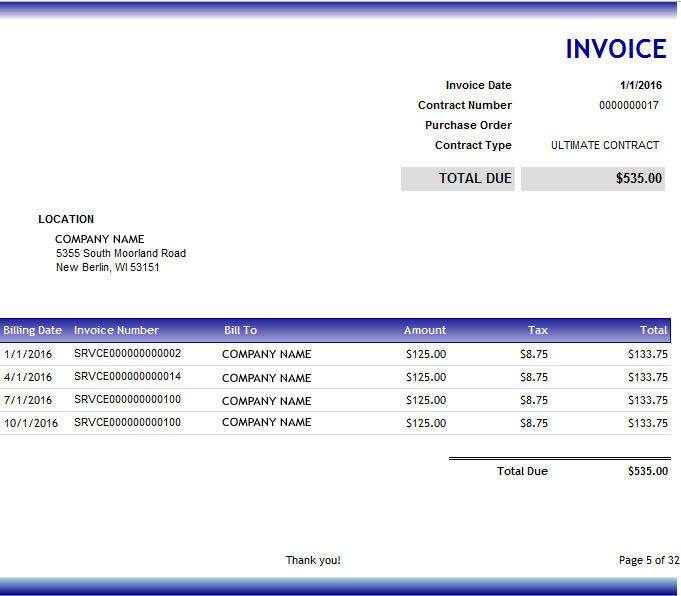Click the 5355 South Moorland Road address

click(x=121, y=253)
